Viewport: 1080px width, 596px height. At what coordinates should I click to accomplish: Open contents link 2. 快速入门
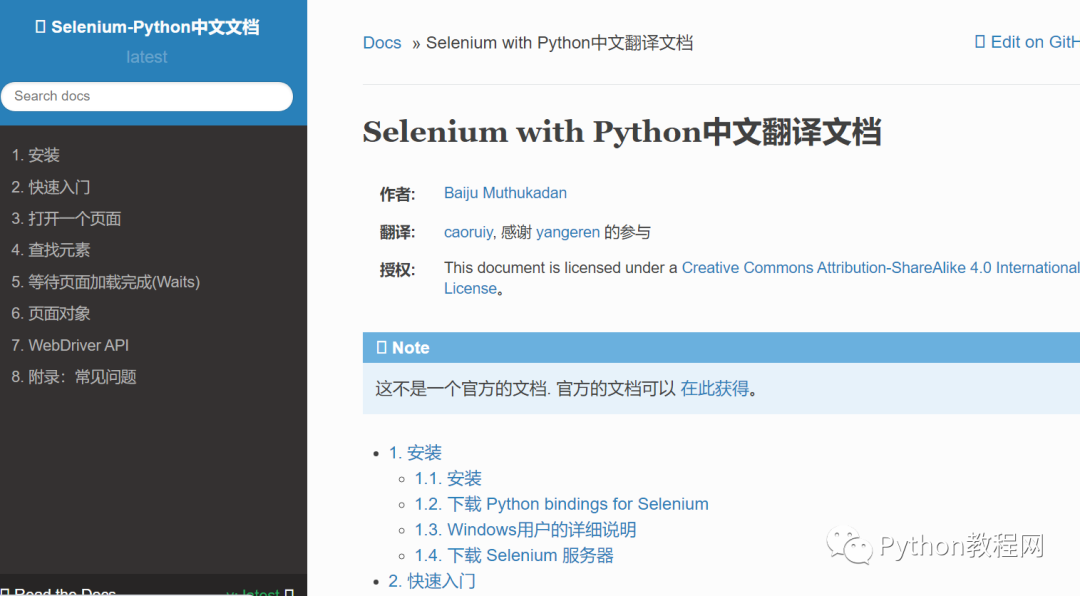pos(432,581)
